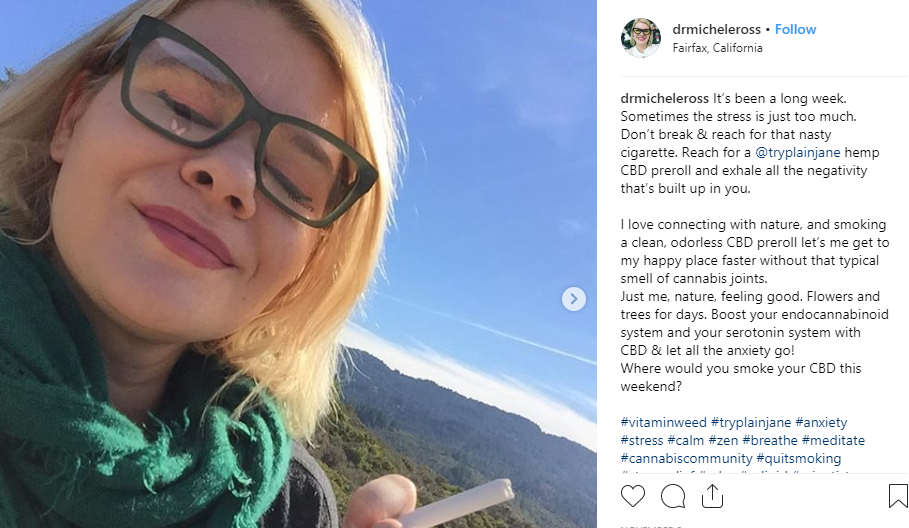Share the post using the upload arrow icon
The width and height of the screenshot is (909, 528).
click(x=712, y=496)
